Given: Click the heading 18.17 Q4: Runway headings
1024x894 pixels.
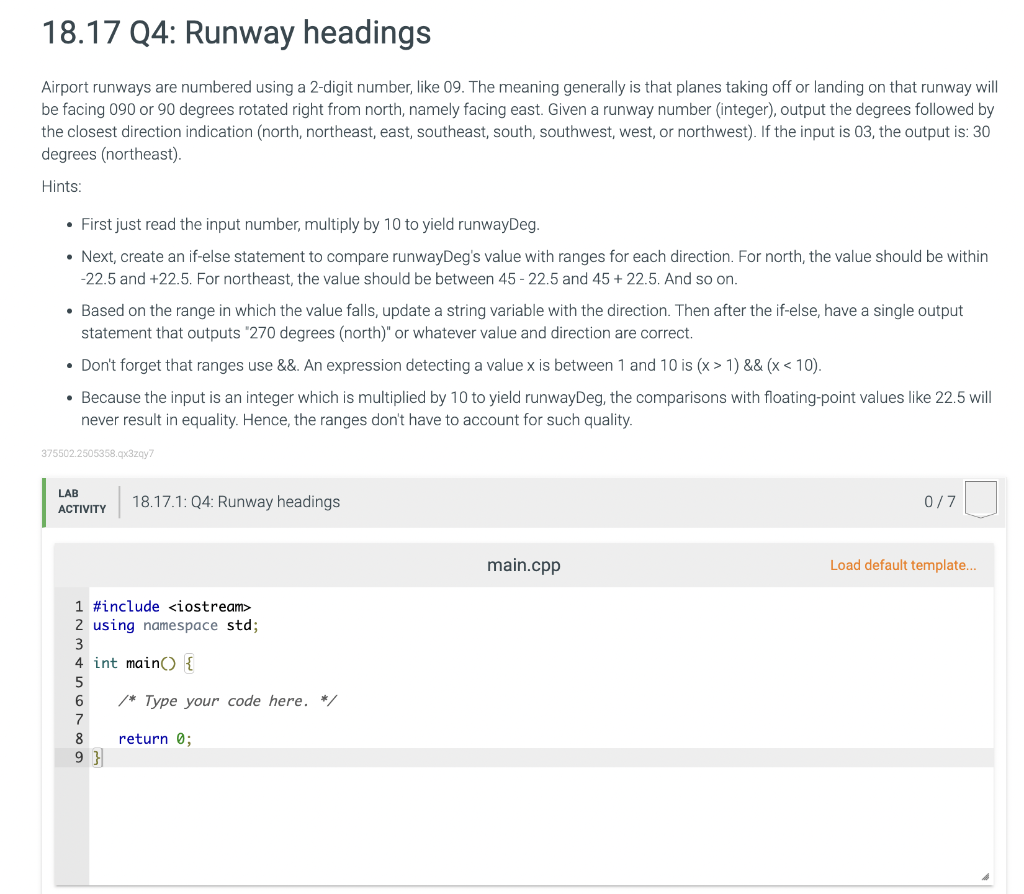Looking at the screenshot, I should pos(235,33).
